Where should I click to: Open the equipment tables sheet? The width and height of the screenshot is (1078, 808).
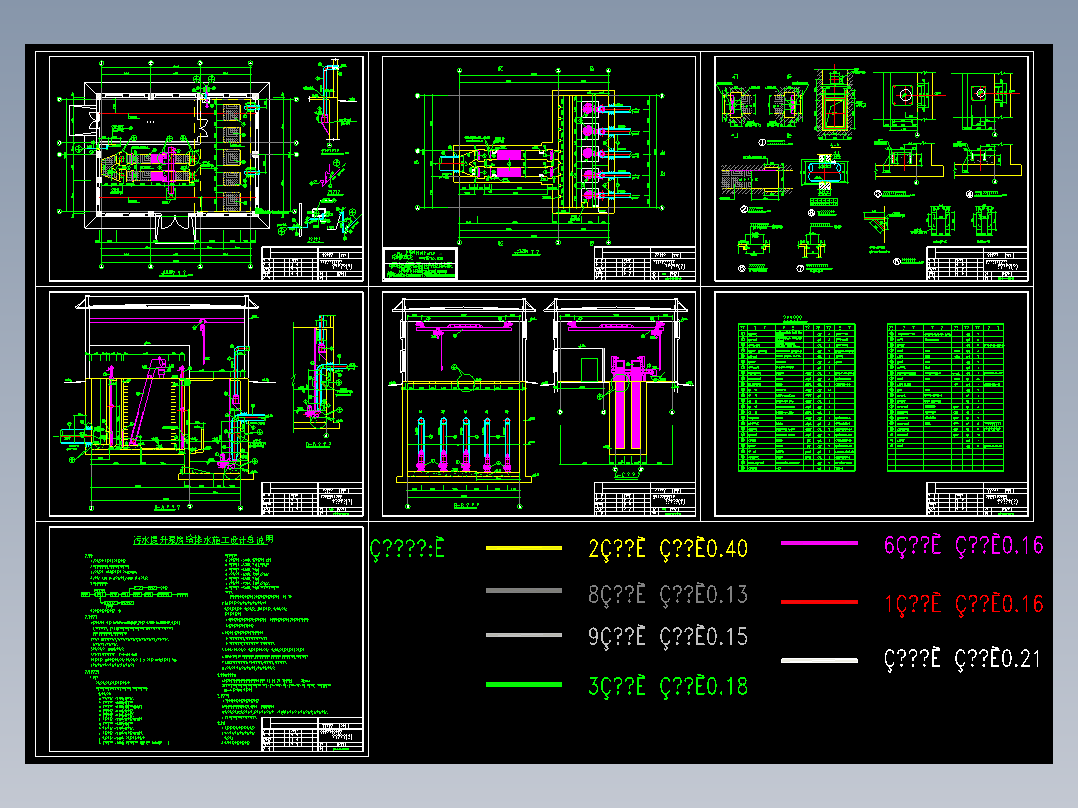[872, 404]
